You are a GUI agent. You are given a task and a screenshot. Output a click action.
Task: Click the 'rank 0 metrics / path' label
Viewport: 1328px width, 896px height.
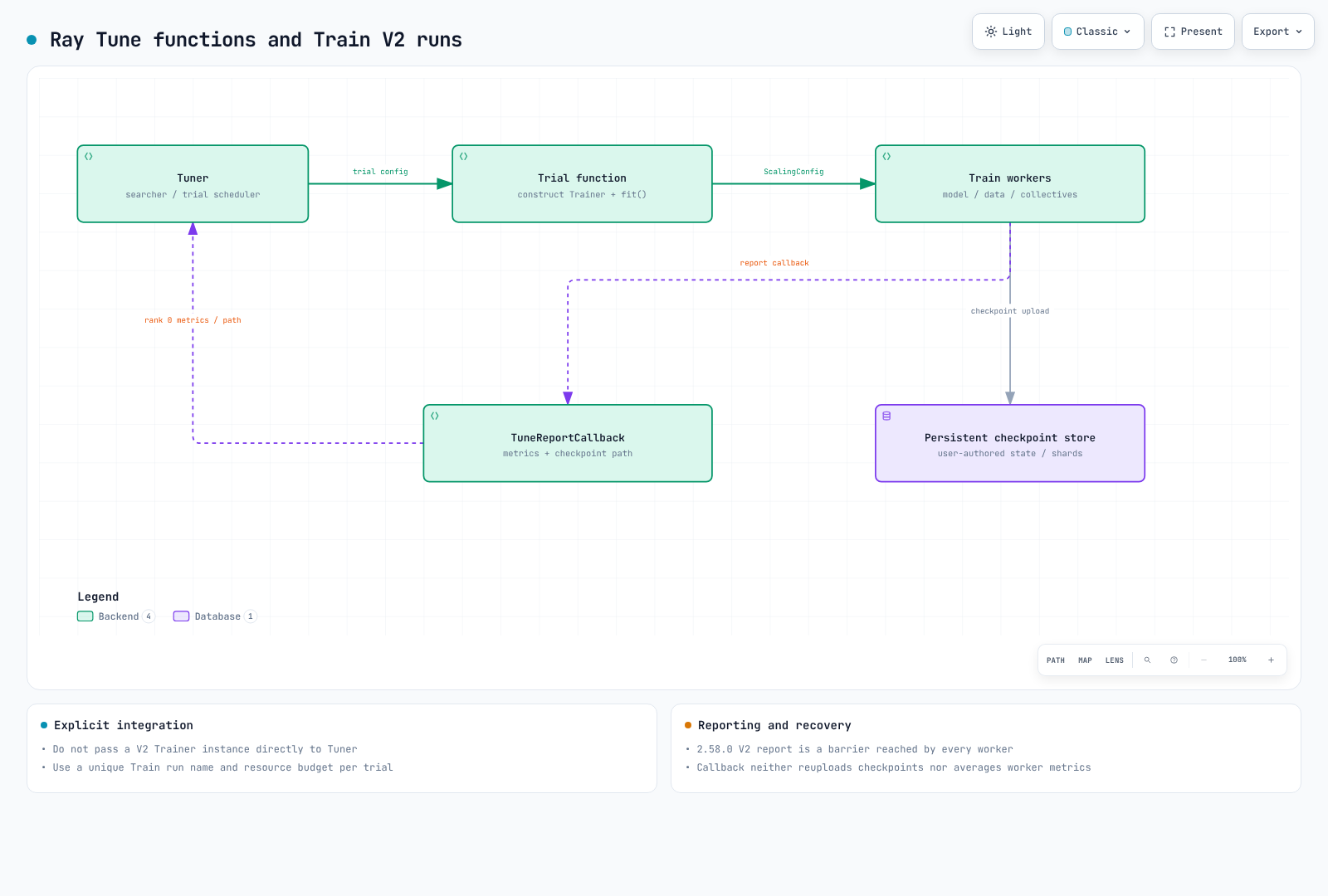(x=193, y=320)
